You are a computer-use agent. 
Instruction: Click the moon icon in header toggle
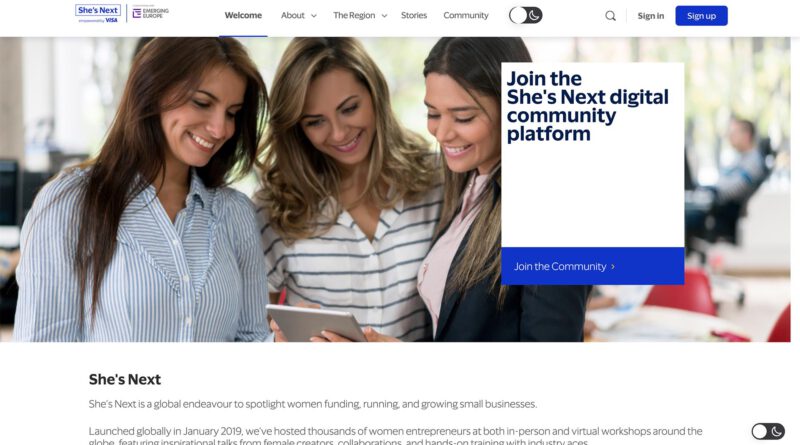pyautogui.click(x=534, y=15)
